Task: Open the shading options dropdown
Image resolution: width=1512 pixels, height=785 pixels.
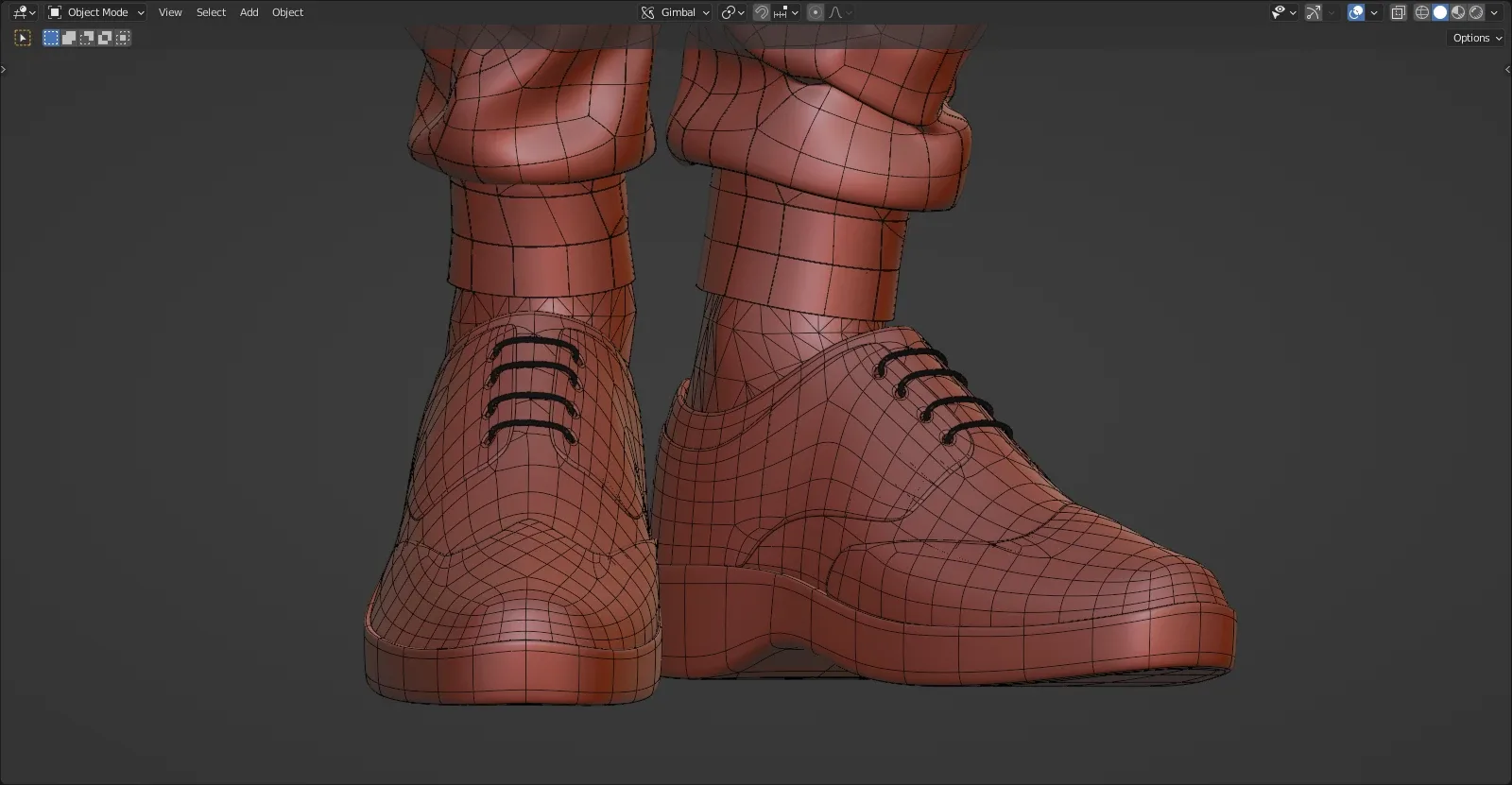Action: [1494, 12]
